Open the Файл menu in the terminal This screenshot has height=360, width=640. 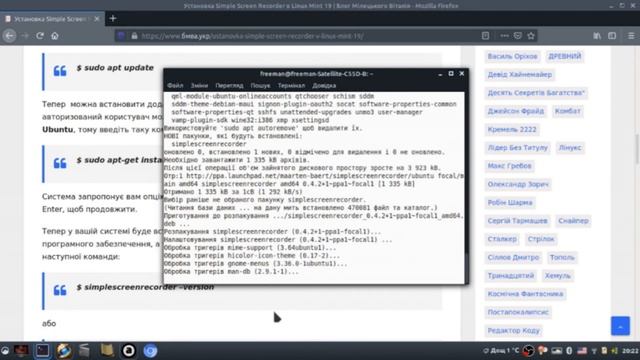point(175,86)
